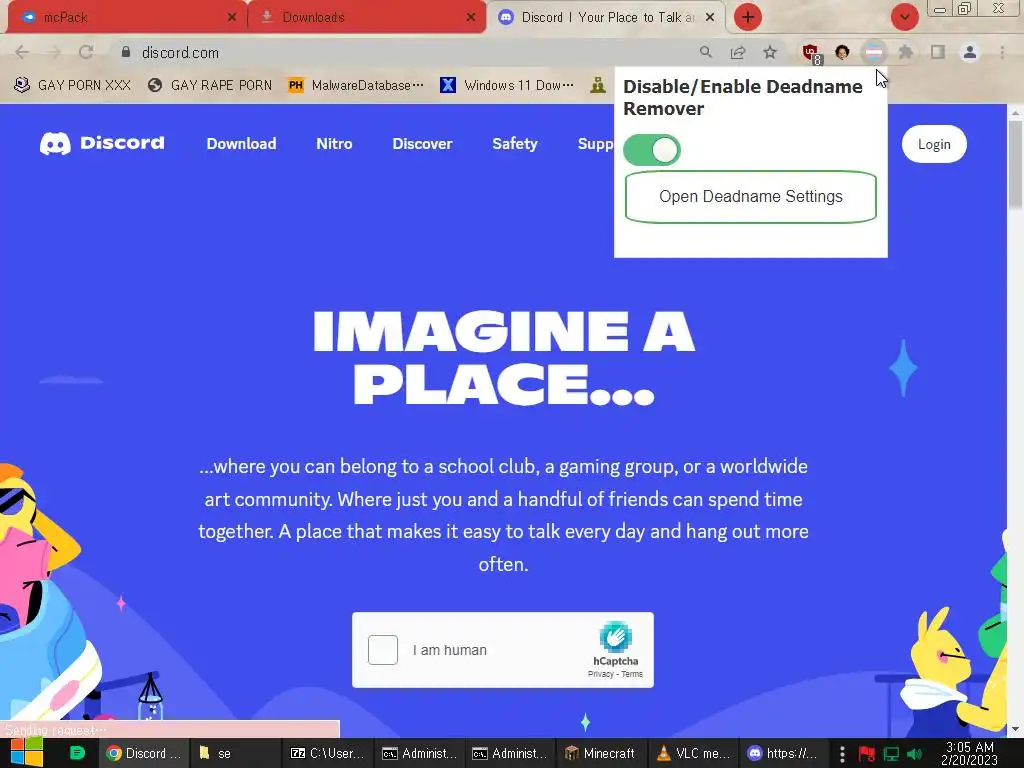This screenshot has height=768, width=1024.
Task: Turn off the Deadname Remover toggle switch
Action: tap(652, 150)
